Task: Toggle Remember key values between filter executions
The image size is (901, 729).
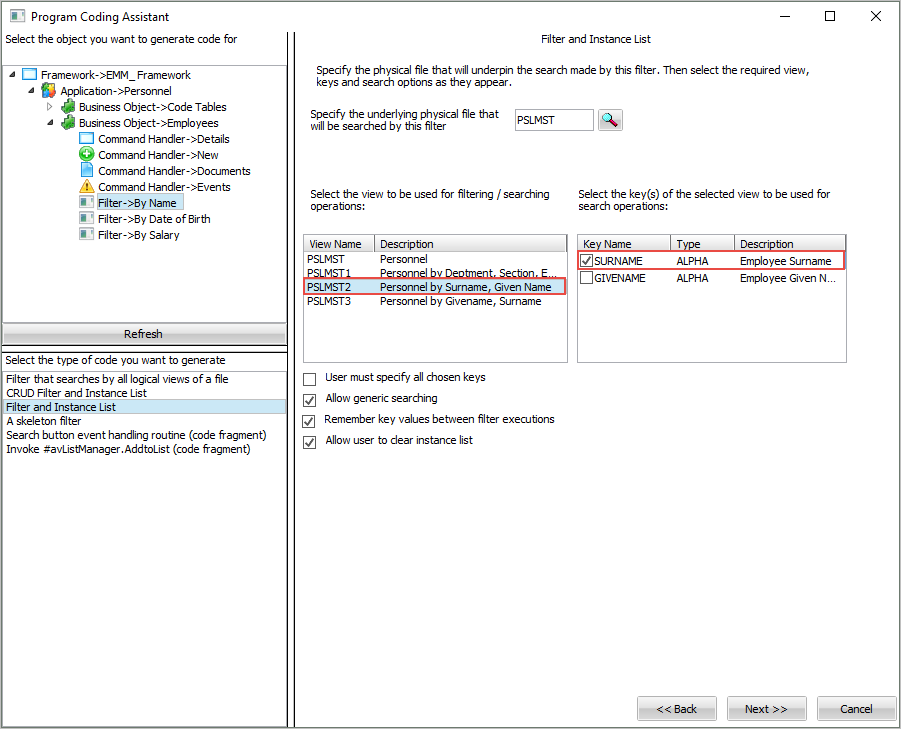Action: coord(309,421)
